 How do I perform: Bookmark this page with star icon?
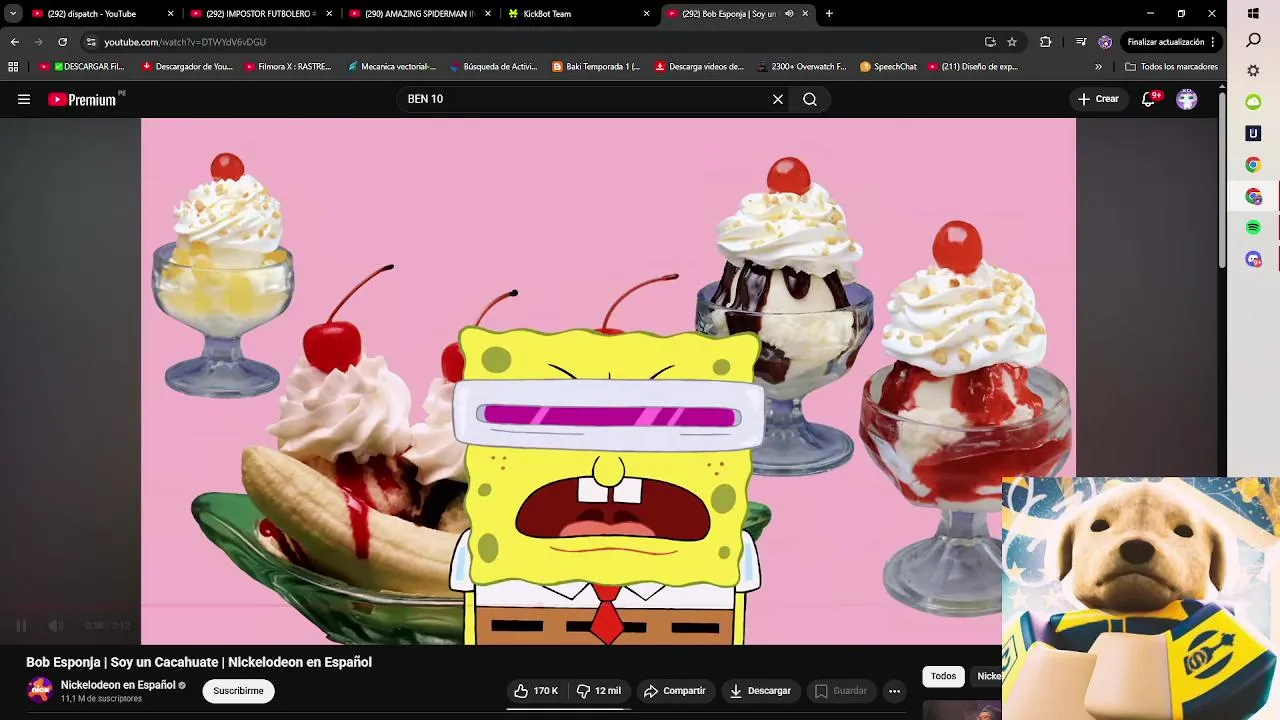pyautogui.click(x=1012, y=42)
